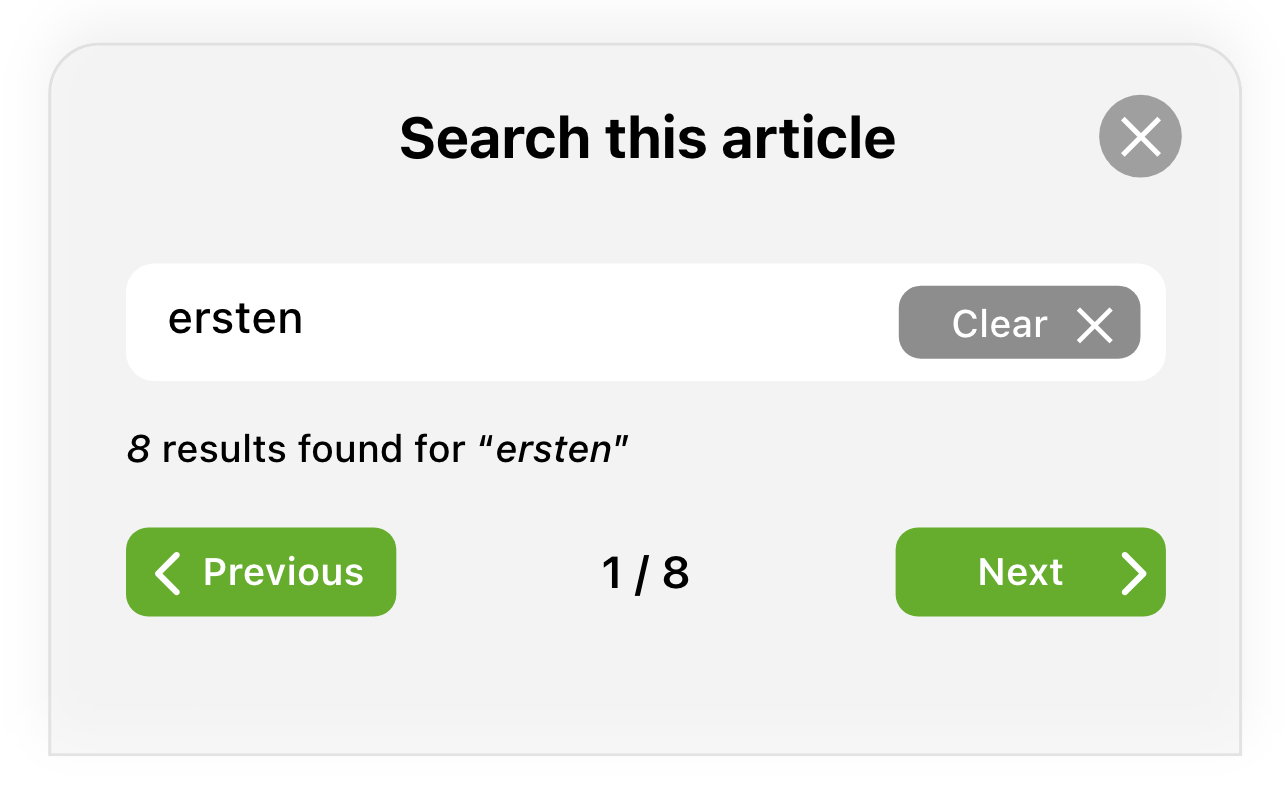Go to the next search result
Screen dimensions: 1288x804
[1030, 572]
